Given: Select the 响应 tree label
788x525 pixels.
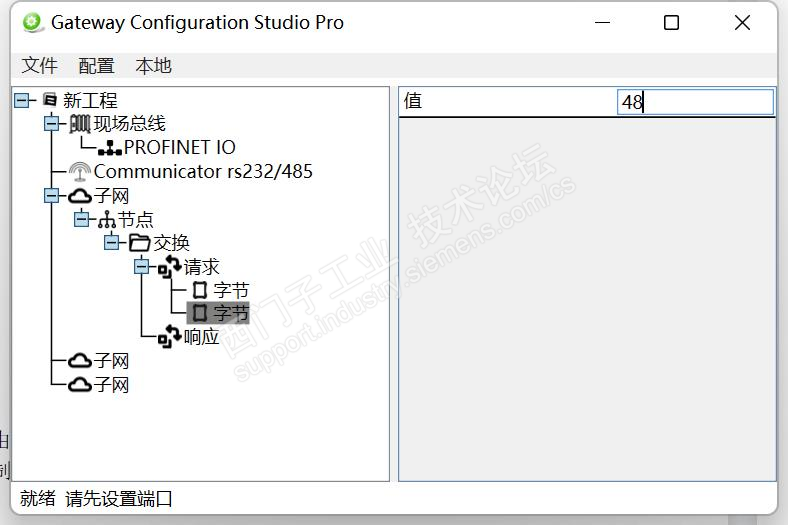Looking at the screenshot, I should pos(202,337).
